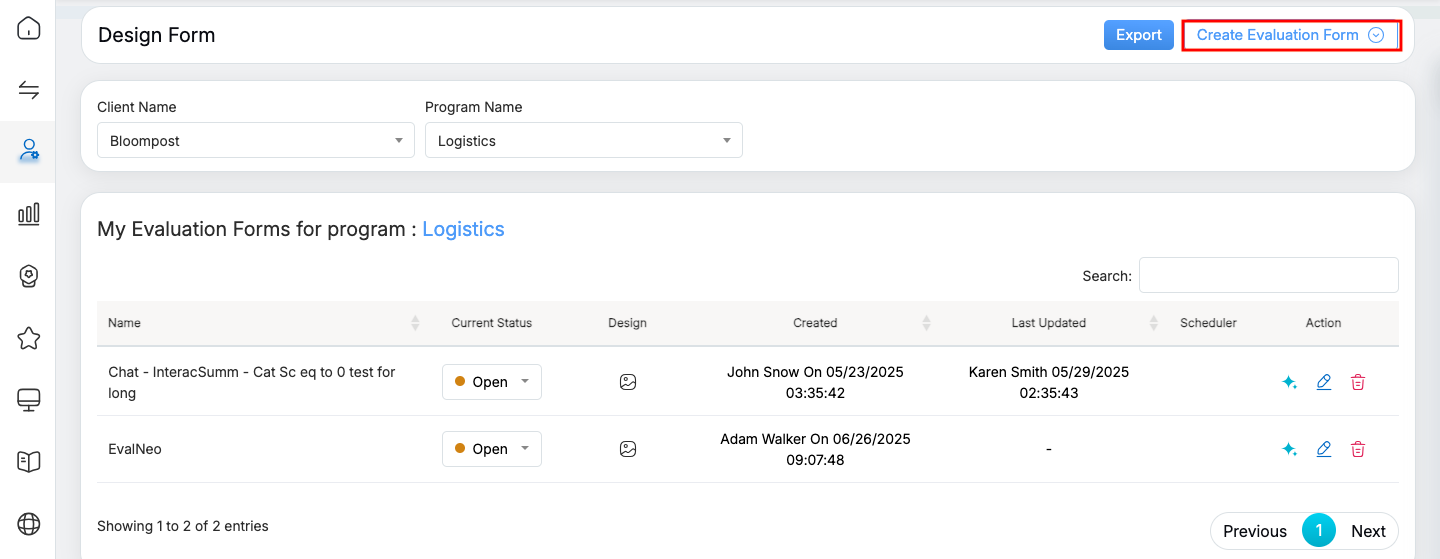Go to Next page of entries
The image size is (1440, 559).
[1368, 531]
